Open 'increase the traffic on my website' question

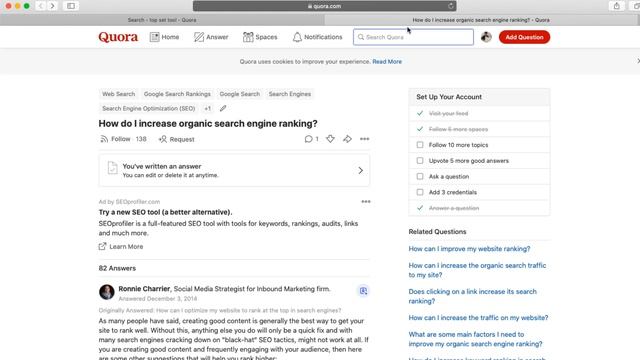tap(478, 318)
